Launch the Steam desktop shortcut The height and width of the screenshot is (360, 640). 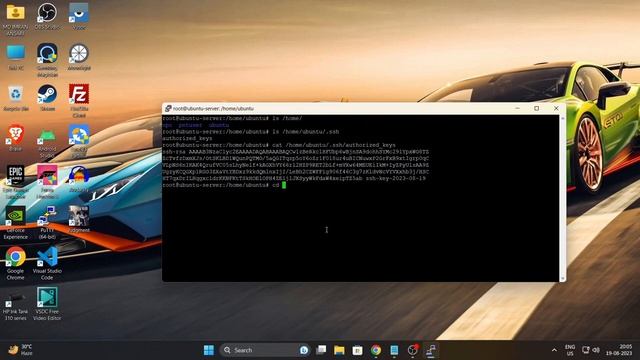47,98
